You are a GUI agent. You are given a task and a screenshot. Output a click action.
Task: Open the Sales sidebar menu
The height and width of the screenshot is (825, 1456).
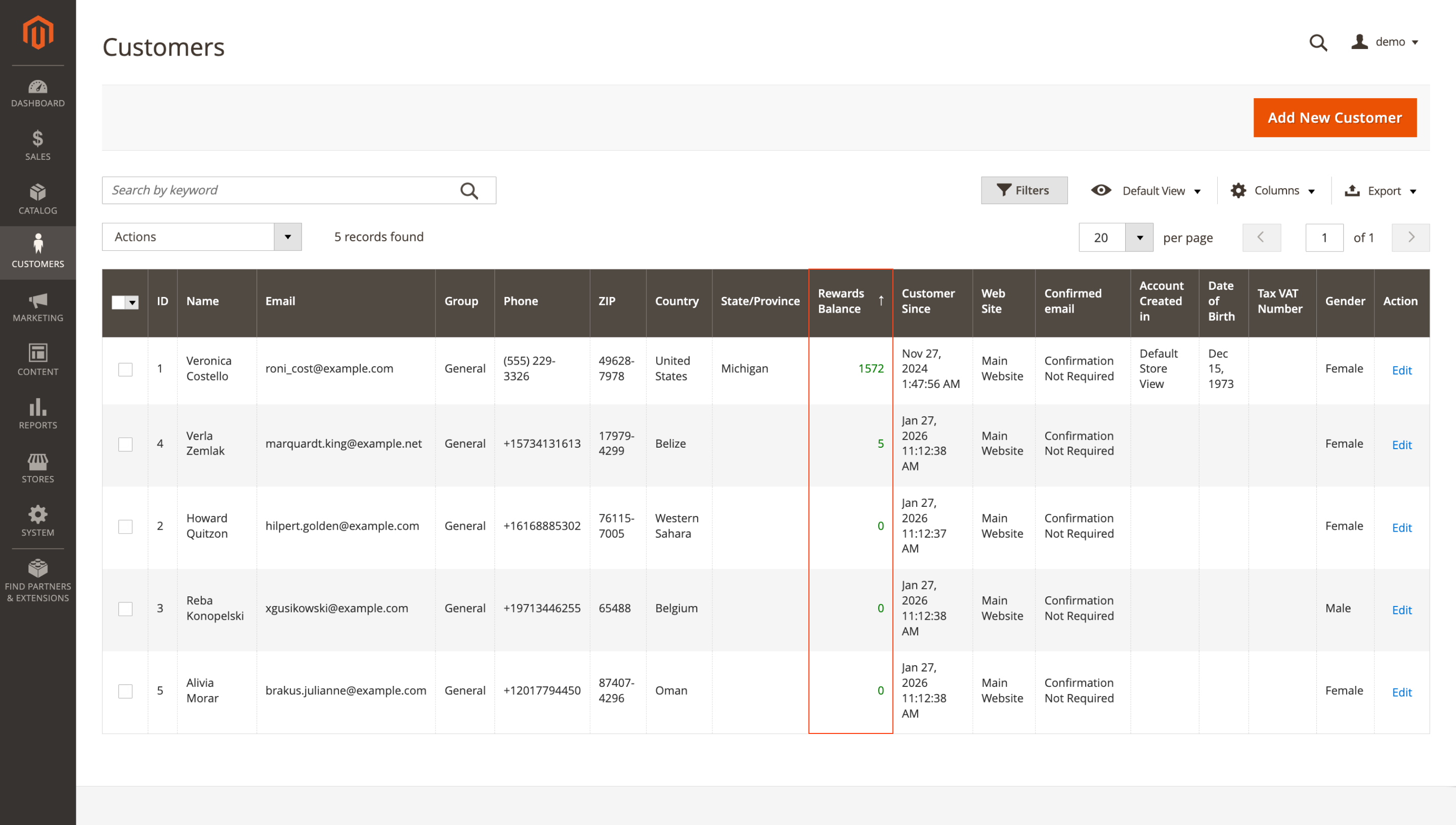pyautogui.click(x=38, y=146)
